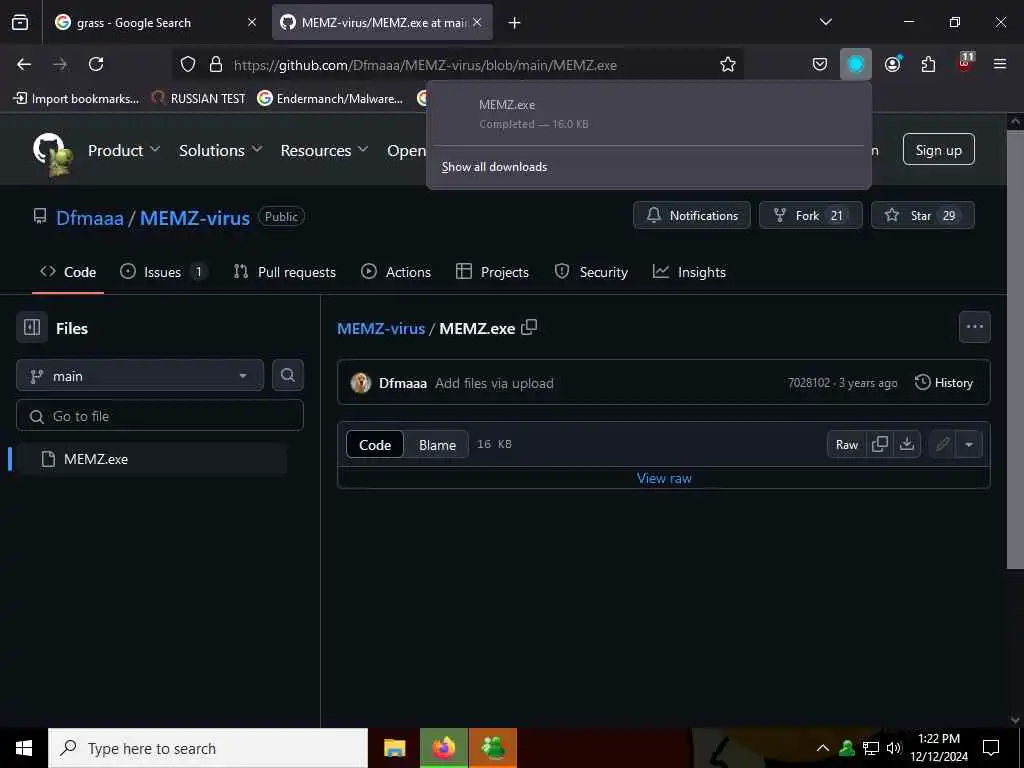Fork the repository
The width and height of the screenshot is (1024, 768).
click(x=810, y=216)
